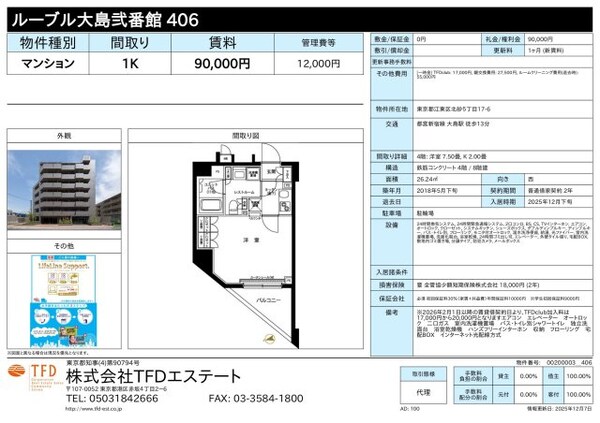The height and width of the screenshot is (423, 600).
Task: Select the 株式会社TFDエステート company name
Action: click(x=153, y=377)
